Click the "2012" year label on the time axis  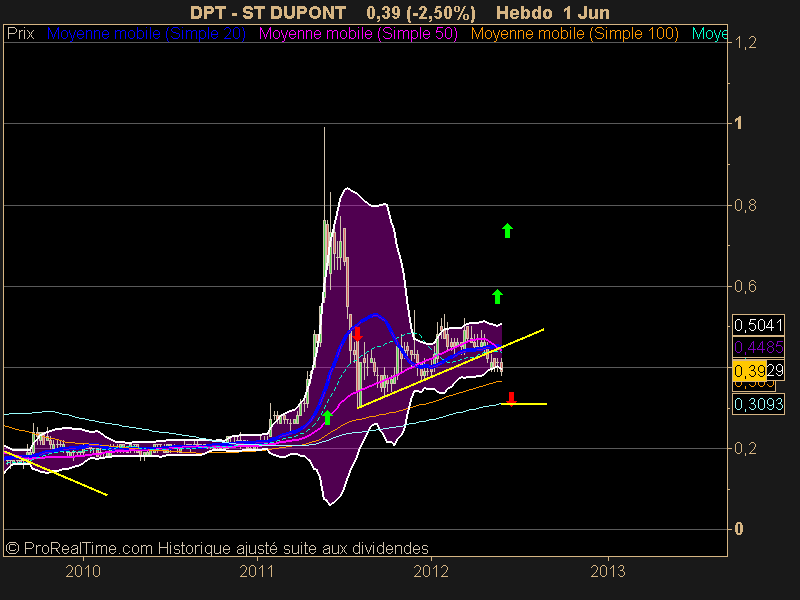(x=431, y=571)
